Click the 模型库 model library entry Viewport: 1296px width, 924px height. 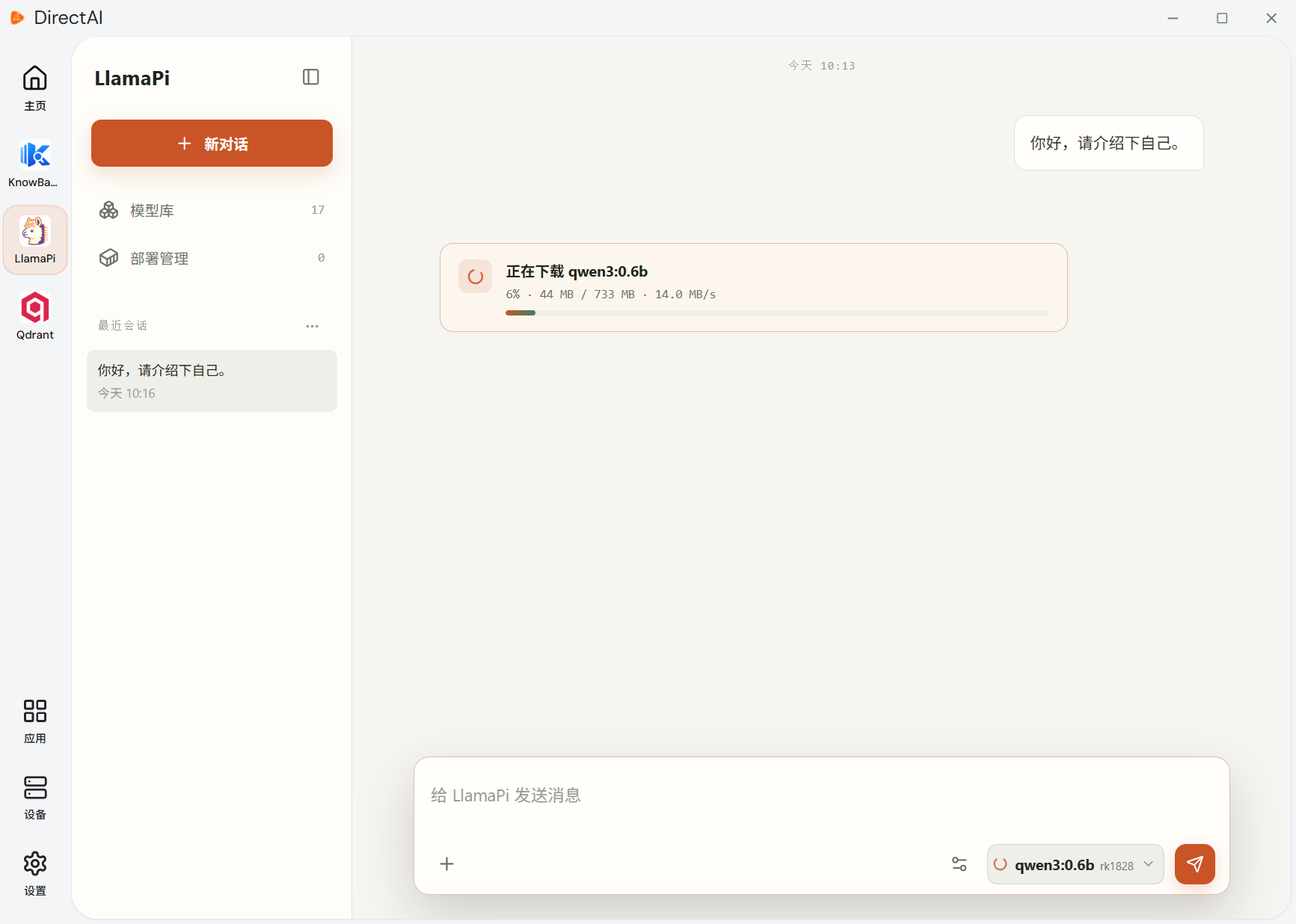tap(212, 210)
